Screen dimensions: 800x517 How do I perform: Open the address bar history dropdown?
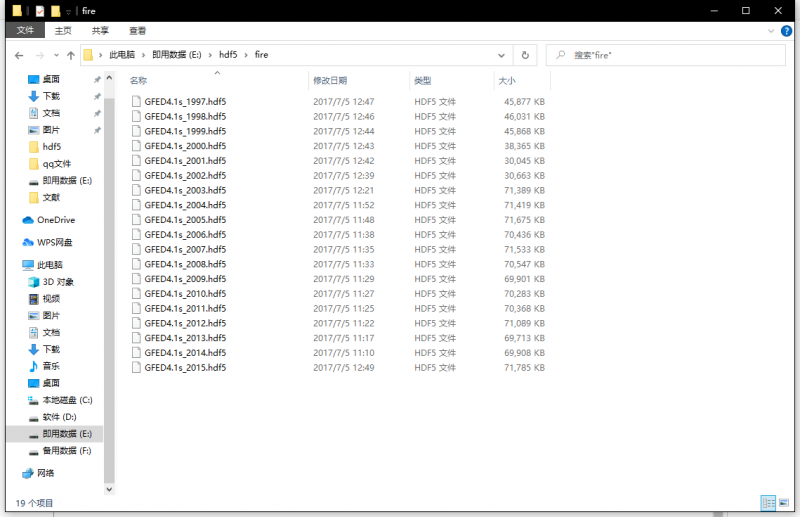pos(502,55)
